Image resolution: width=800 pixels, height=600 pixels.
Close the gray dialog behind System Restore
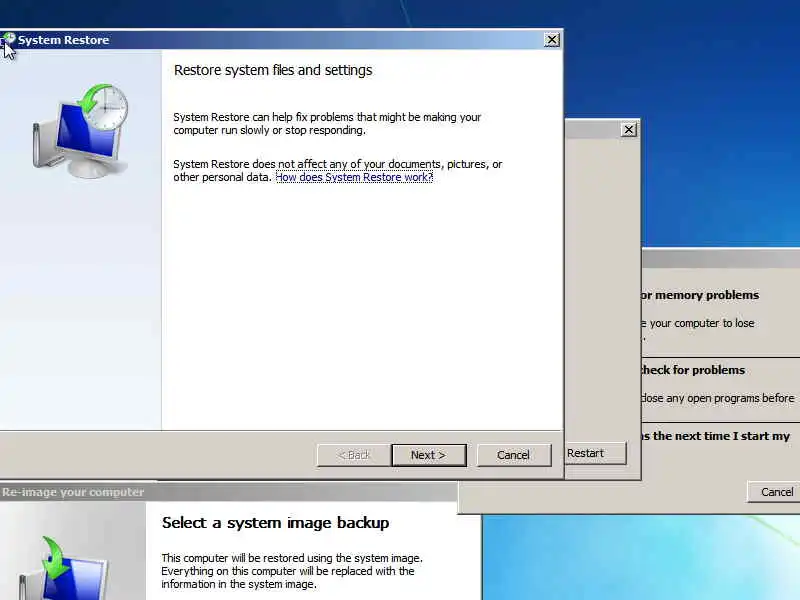point(629,130)
